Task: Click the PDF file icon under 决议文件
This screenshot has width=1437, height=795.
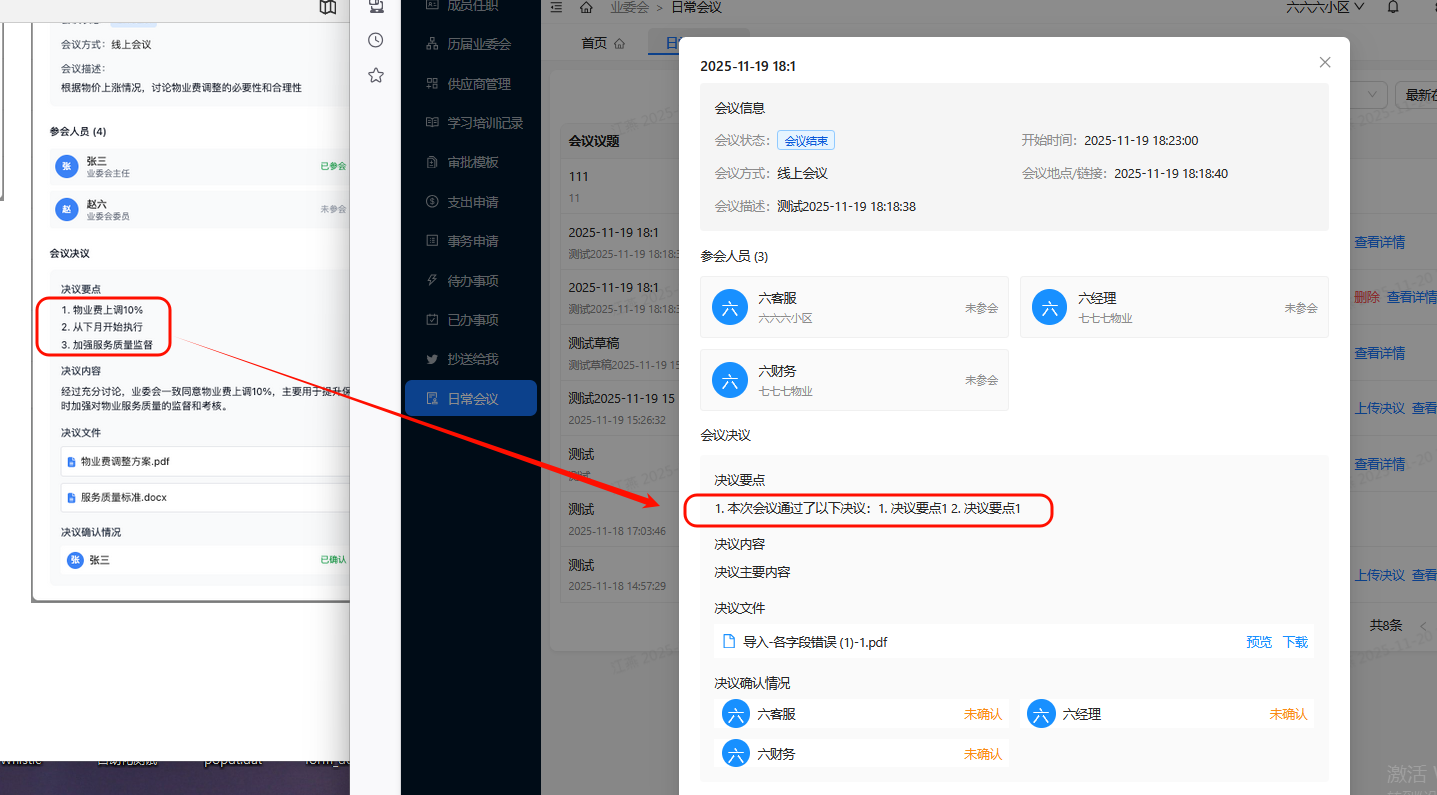Action: 729,642
